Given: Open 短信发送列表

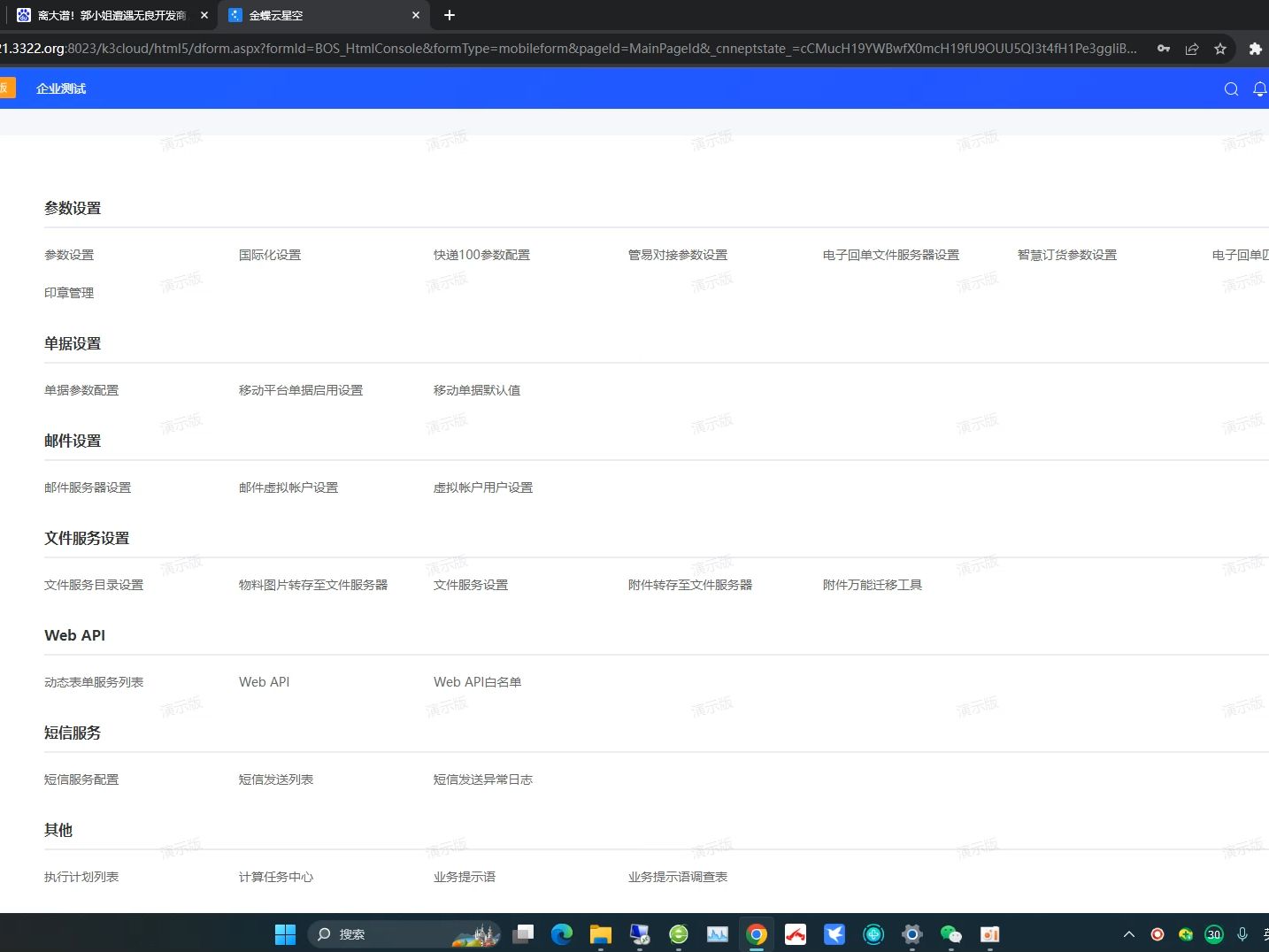Looking at the screenshot, I should click(x=276, y=779).
